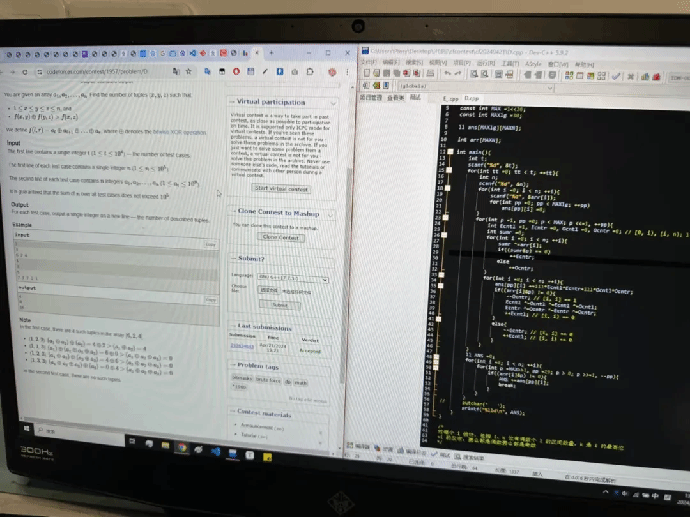This screenshot has width=690, height=518.
Task: Open the translate icon in address bar
Action: [176, 71]
